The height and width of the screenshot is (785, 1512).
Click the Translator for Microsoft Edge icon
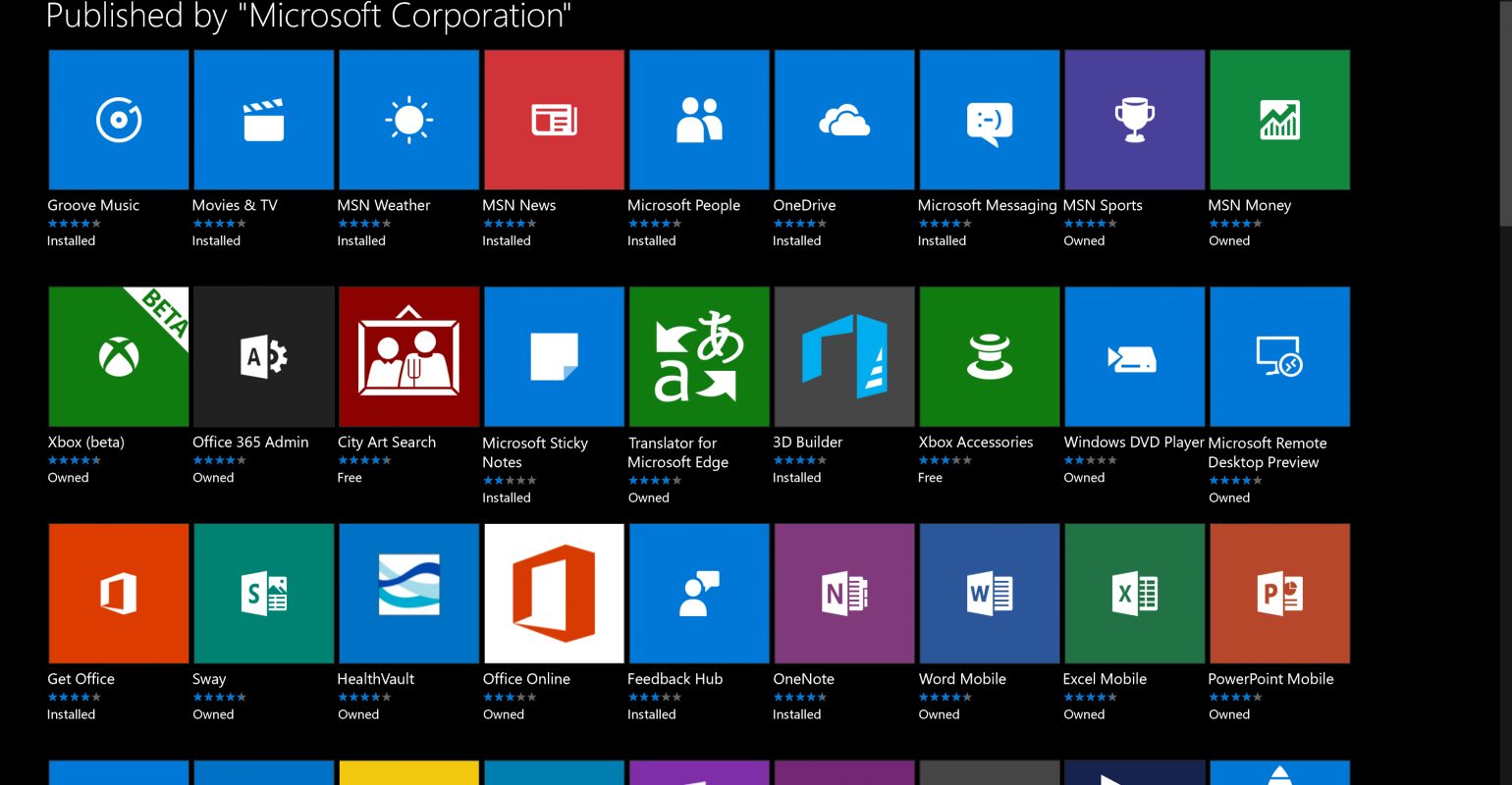699,356
